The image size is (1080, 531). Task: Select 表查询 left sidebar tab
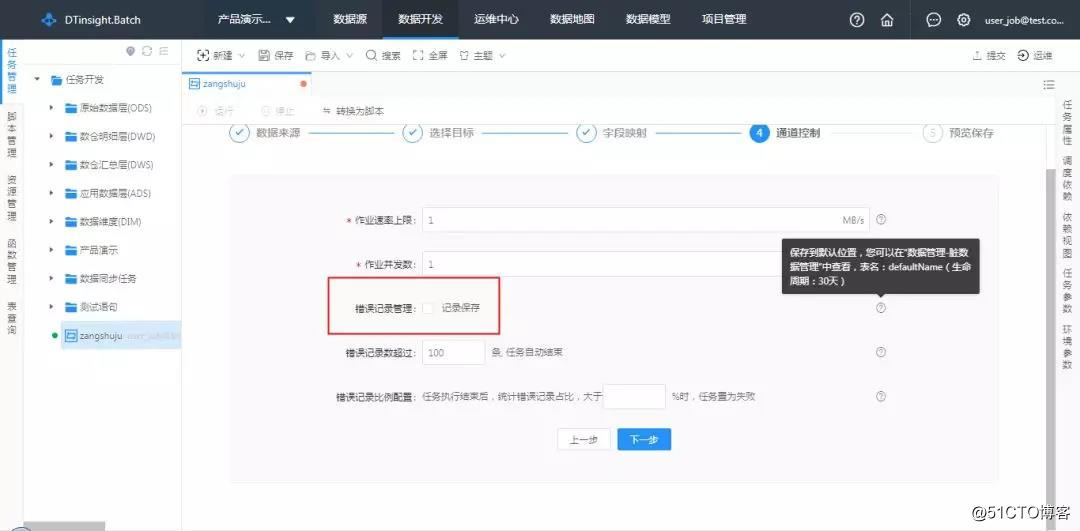(12, 317)
